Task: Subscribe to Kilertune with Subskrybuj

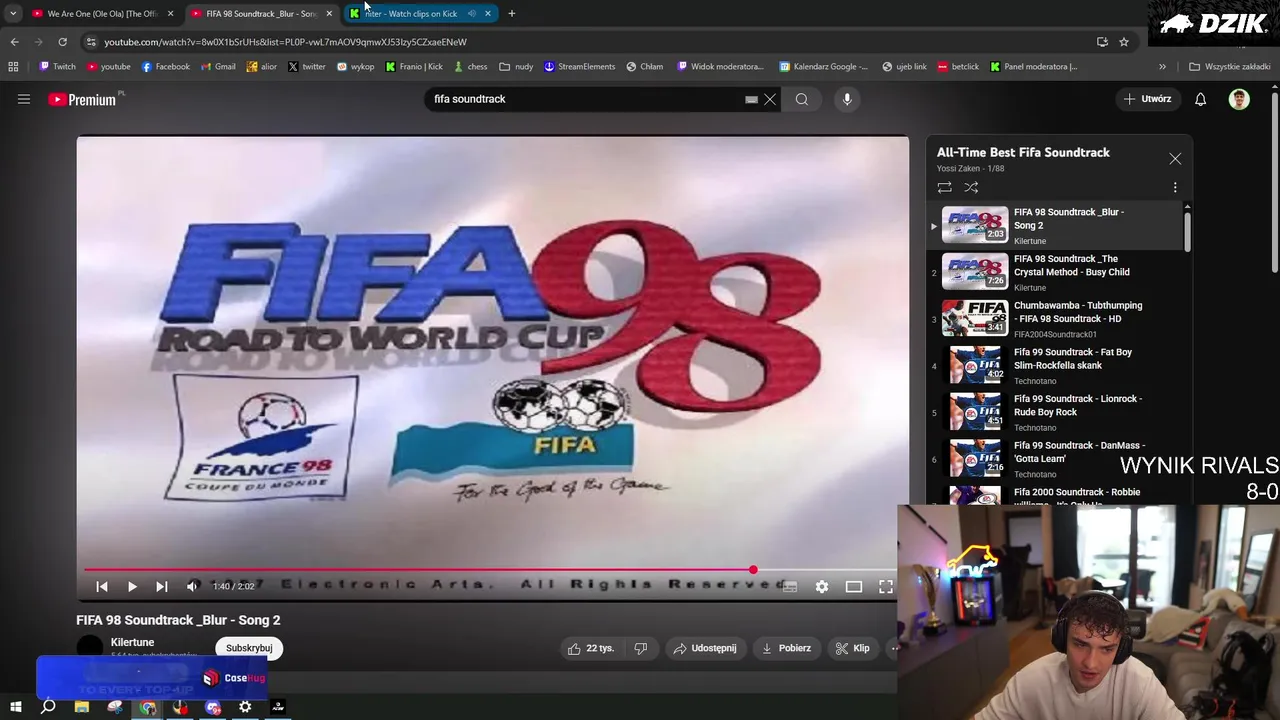Action: pos(249,648)
